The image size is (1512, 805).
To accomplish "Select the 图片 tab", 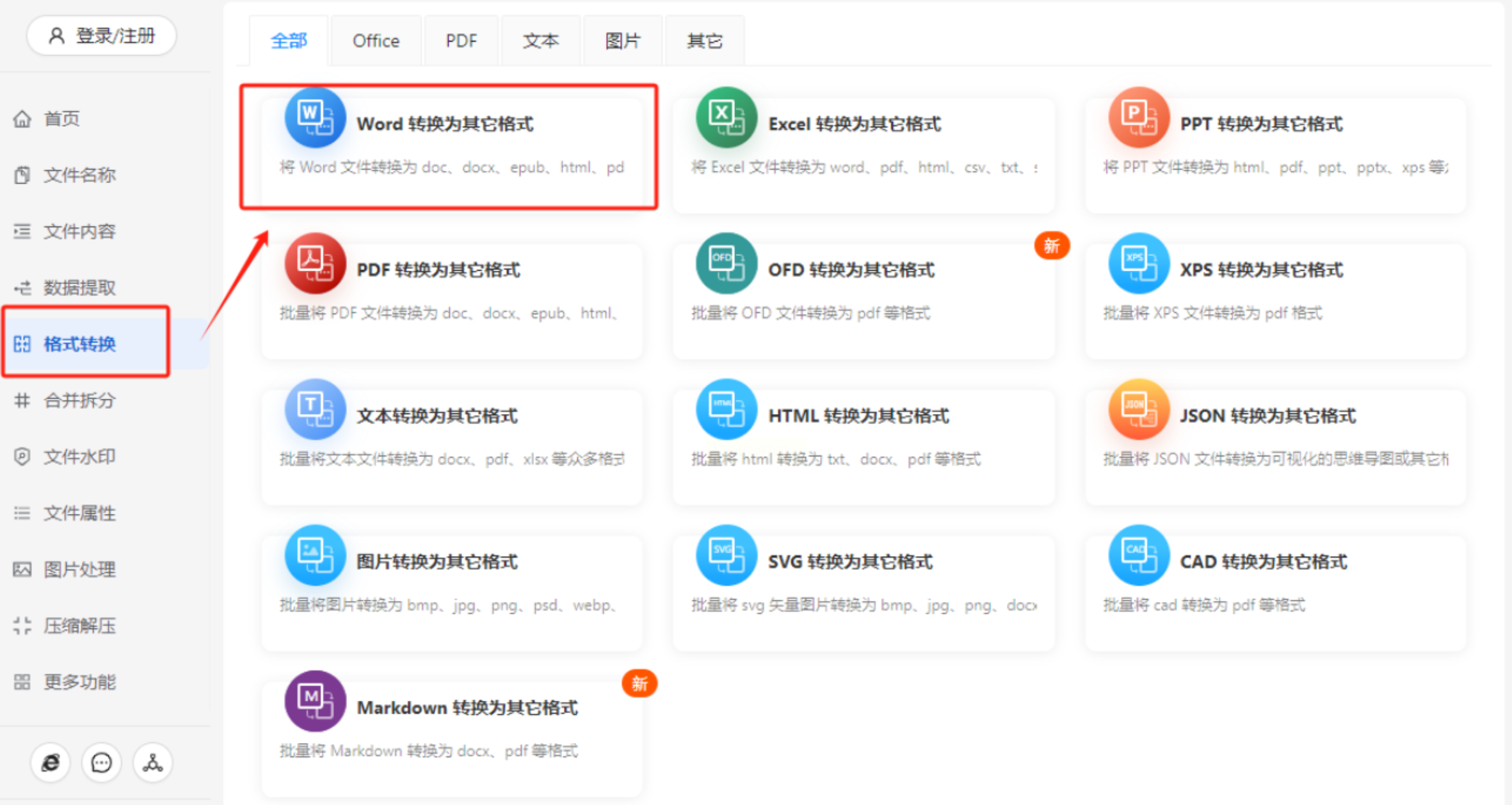I will pos(622,41).
